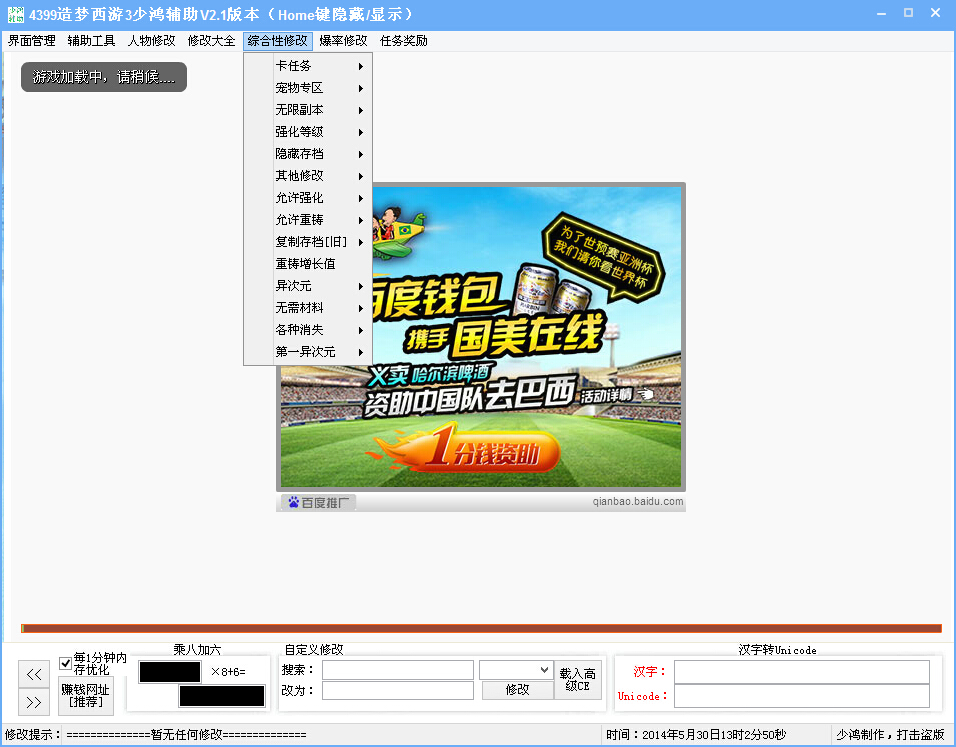The image size is (956, 747).
Task: Focus the 搜索 input field
Action: click(x=398, y=670)
